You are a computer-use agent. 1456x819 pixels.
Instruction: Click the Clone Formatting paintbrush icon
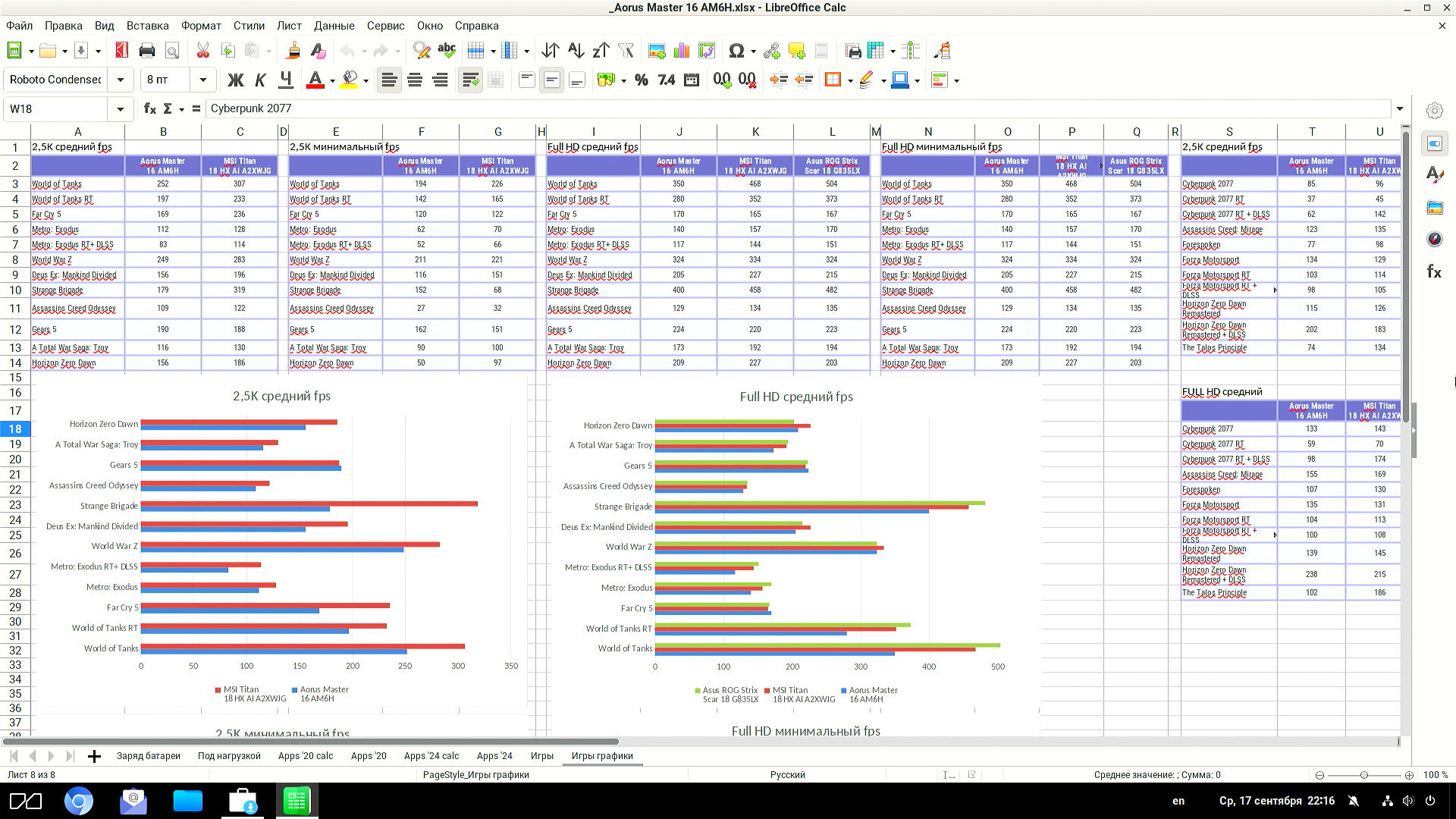293,51
